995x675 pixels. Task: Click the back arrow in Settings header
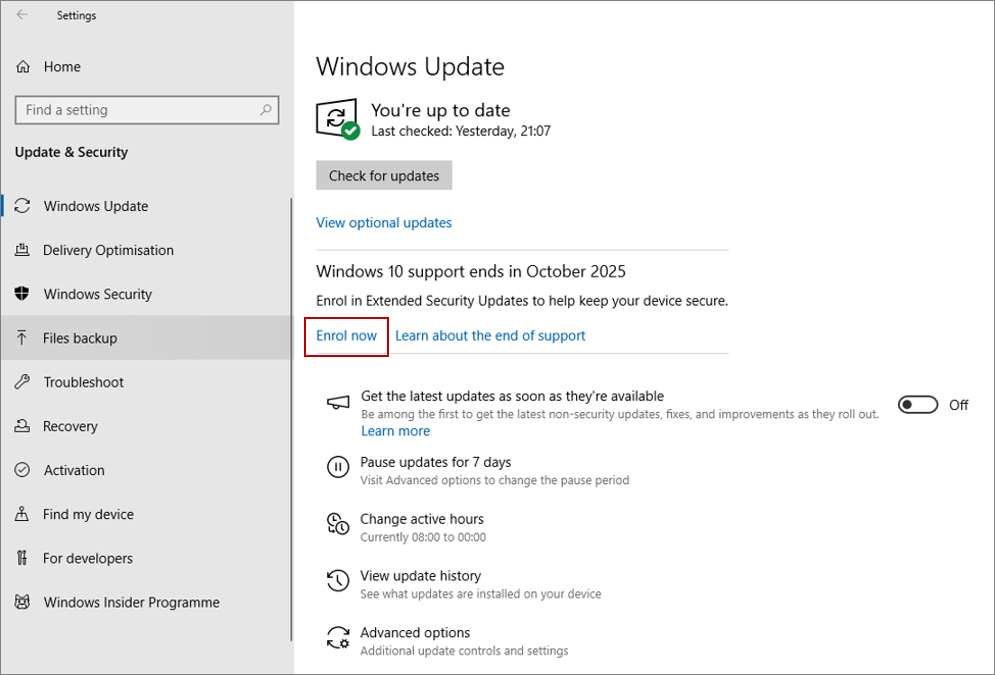pos(22,15)
